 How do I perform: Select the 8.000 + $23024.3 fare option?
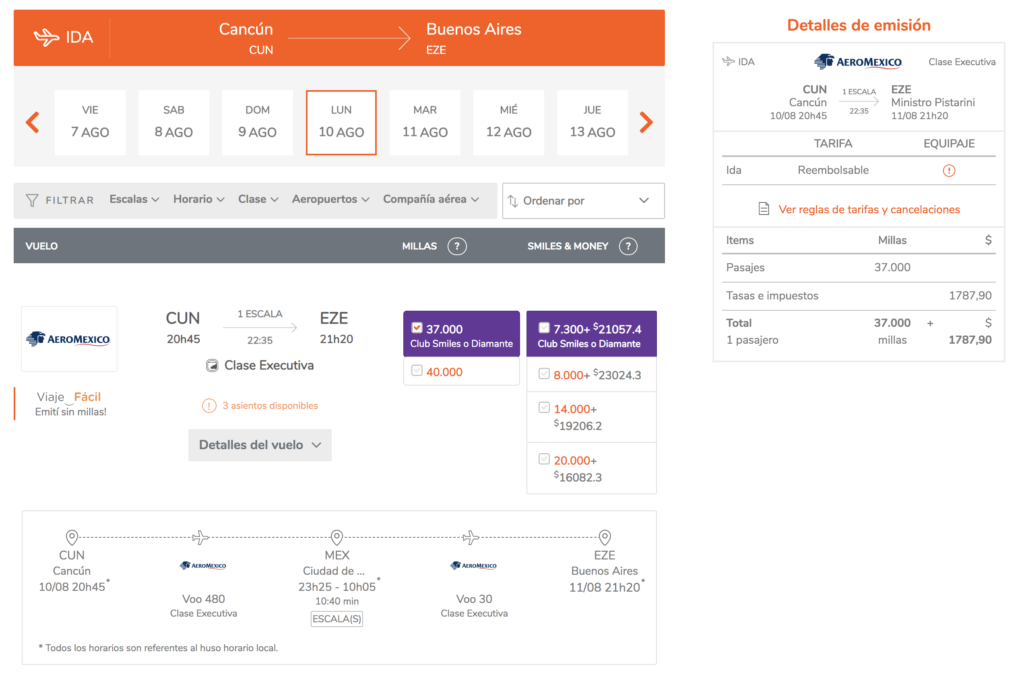[x=591, y=375]
